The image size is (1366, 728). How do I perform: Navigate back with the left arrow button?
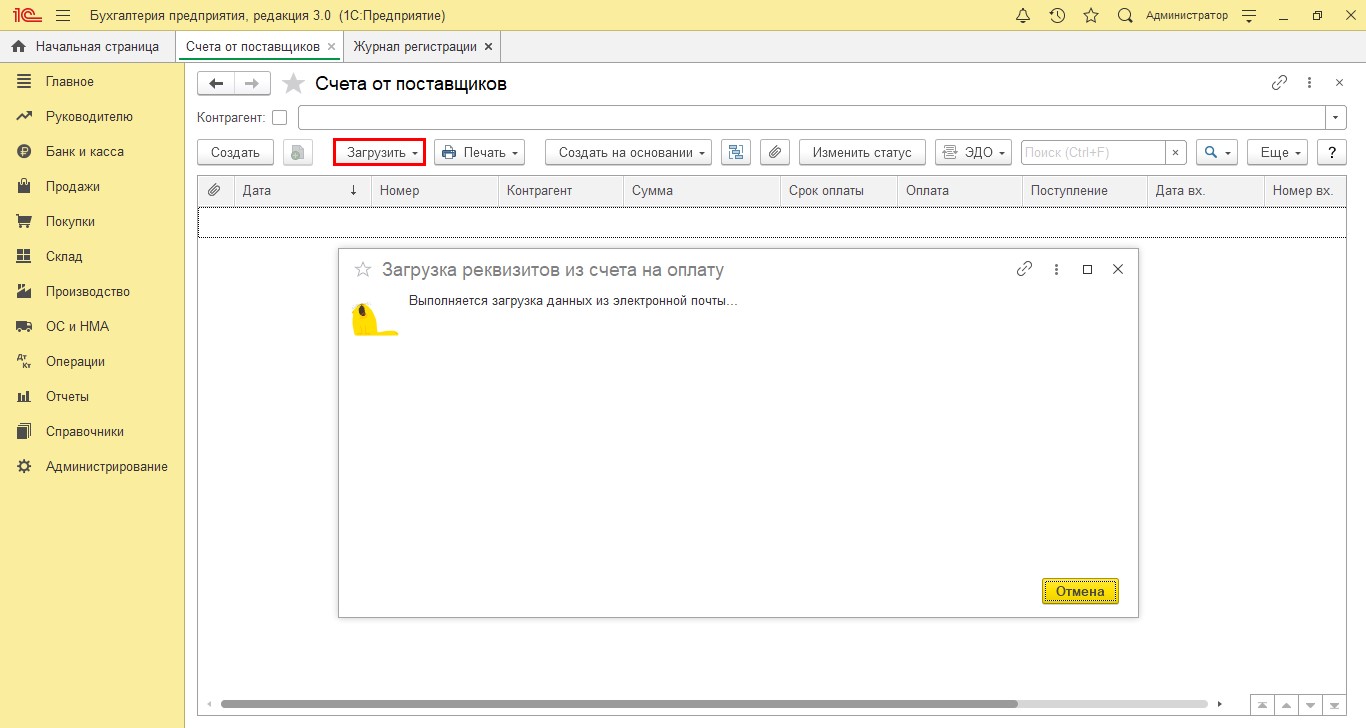(x=216, y=84)
